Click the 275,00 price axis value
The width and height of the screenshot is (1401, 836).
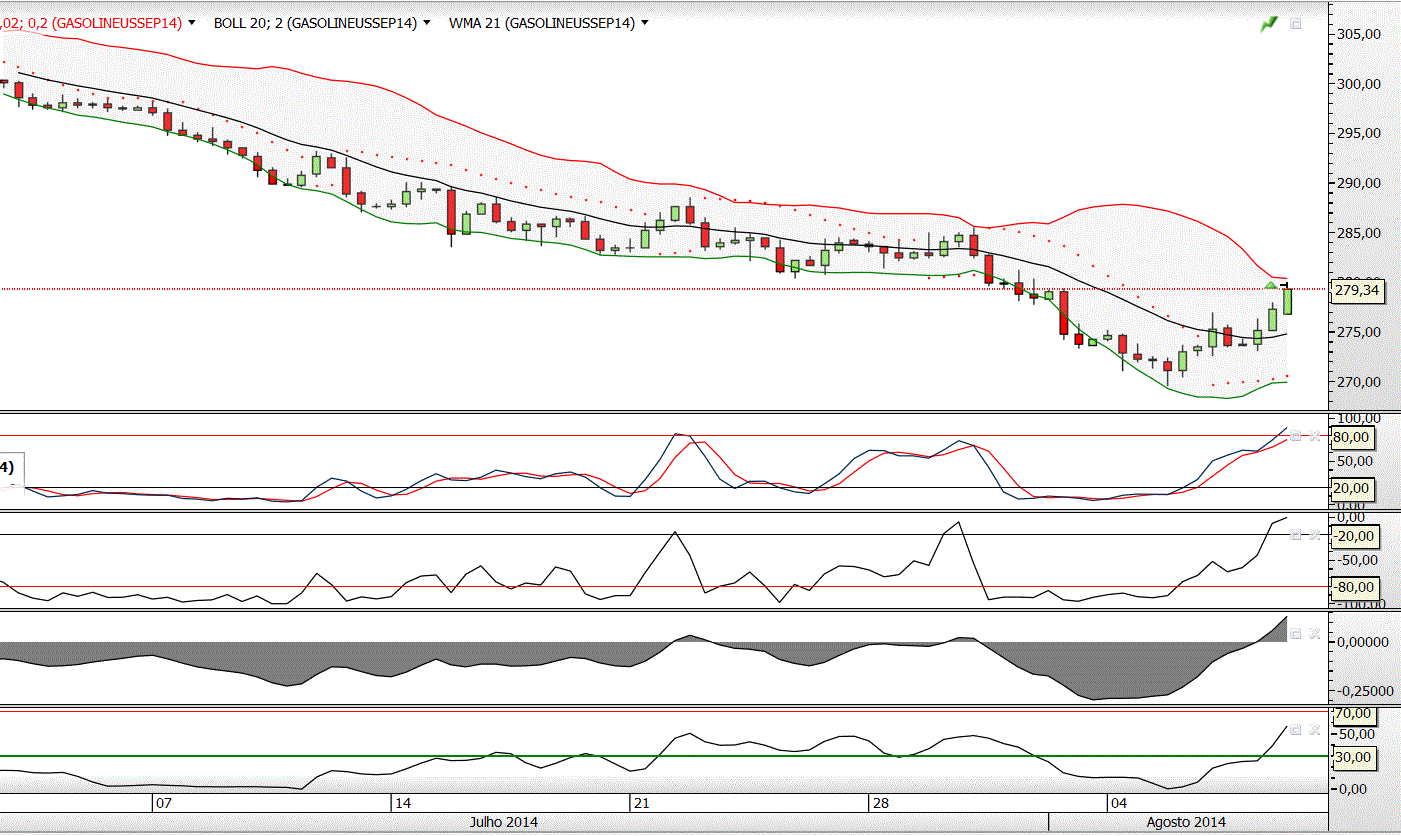point(1358,332)
